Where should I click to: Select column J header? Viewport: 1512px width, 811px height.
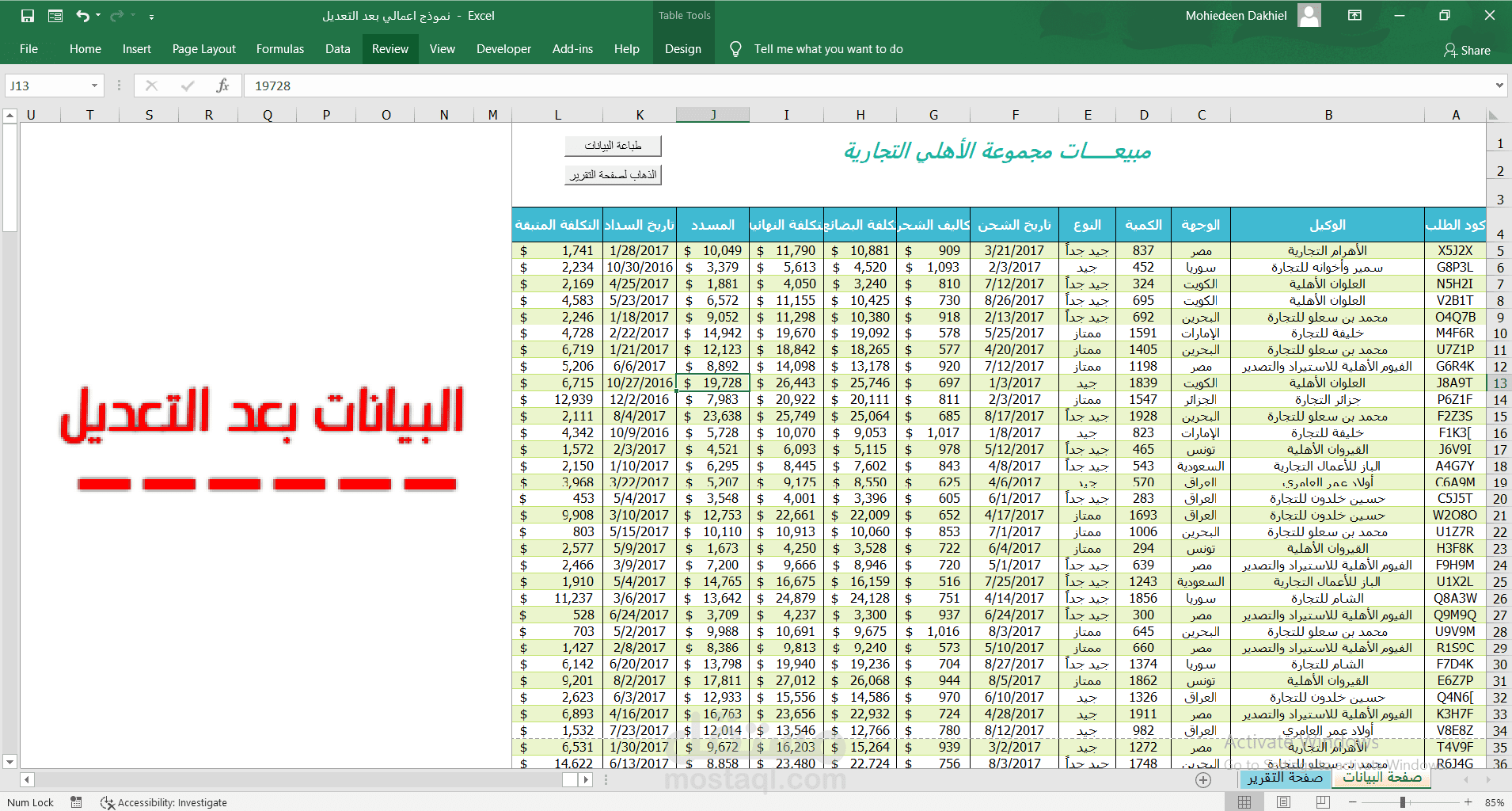tap(712, 115)
